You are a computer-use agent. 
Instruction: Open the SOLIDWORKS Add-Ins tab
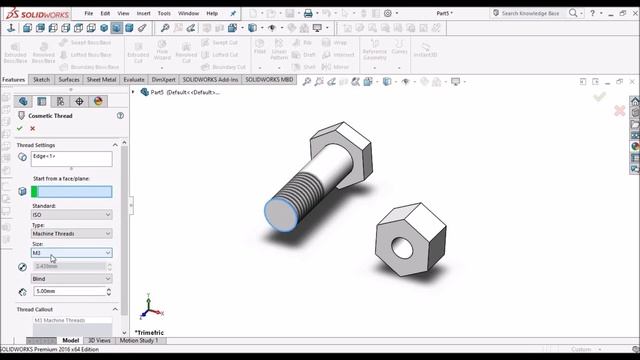pyautogui.click(x=210, y=80)
